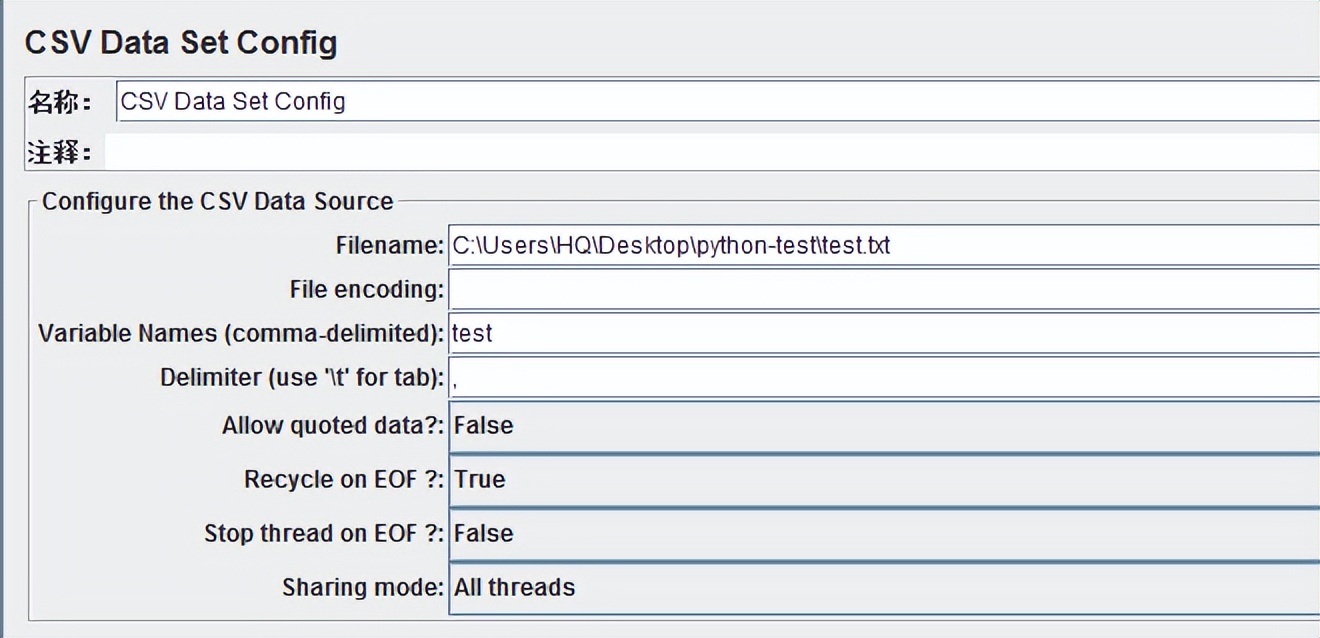The image size is (1320, 638).
Task: Click the Filename: label
Action: [x=389, y=246]
